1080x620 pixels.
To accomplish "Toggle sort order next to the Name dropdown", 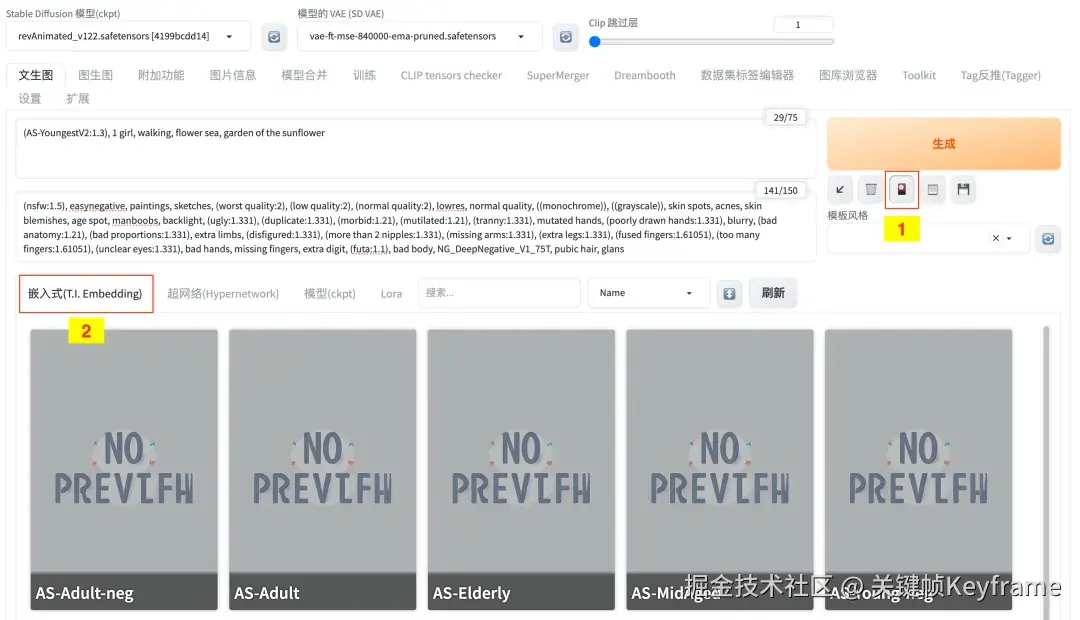I will pyautogui.click(x=729, y=293).
